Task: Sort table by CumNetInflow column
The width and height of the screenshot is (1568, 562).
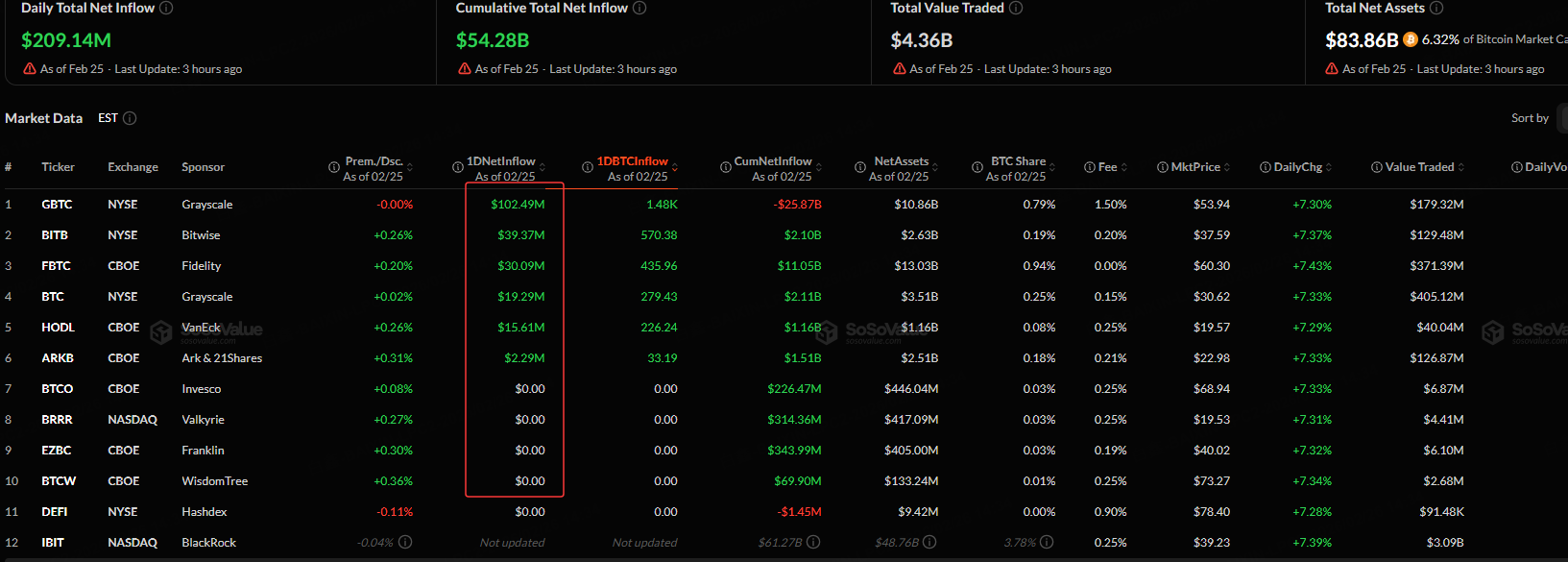Action: click(819, 167)
